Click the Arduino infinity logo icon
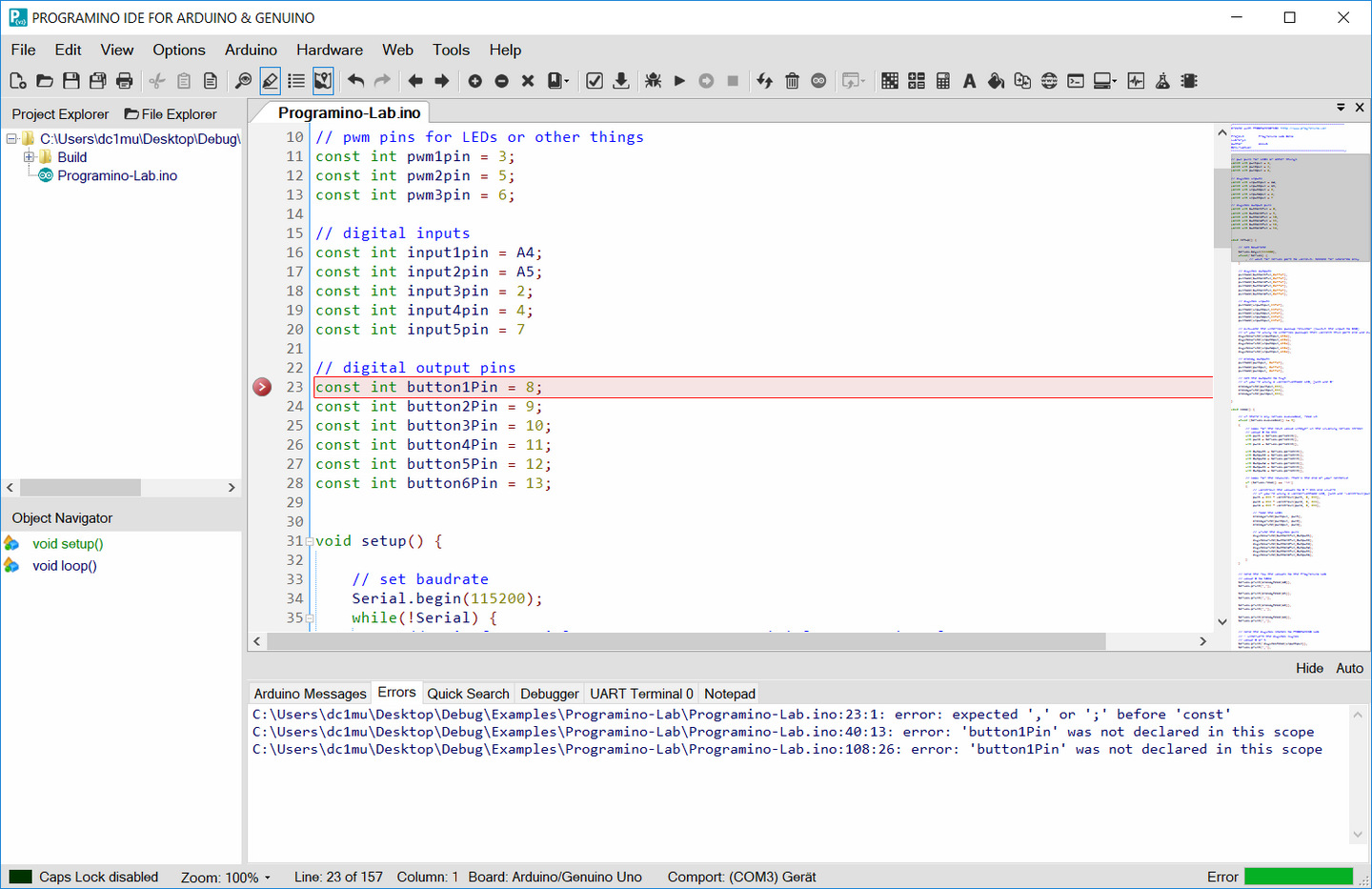This screenshot has width=1372, height=889. (818, 81)
